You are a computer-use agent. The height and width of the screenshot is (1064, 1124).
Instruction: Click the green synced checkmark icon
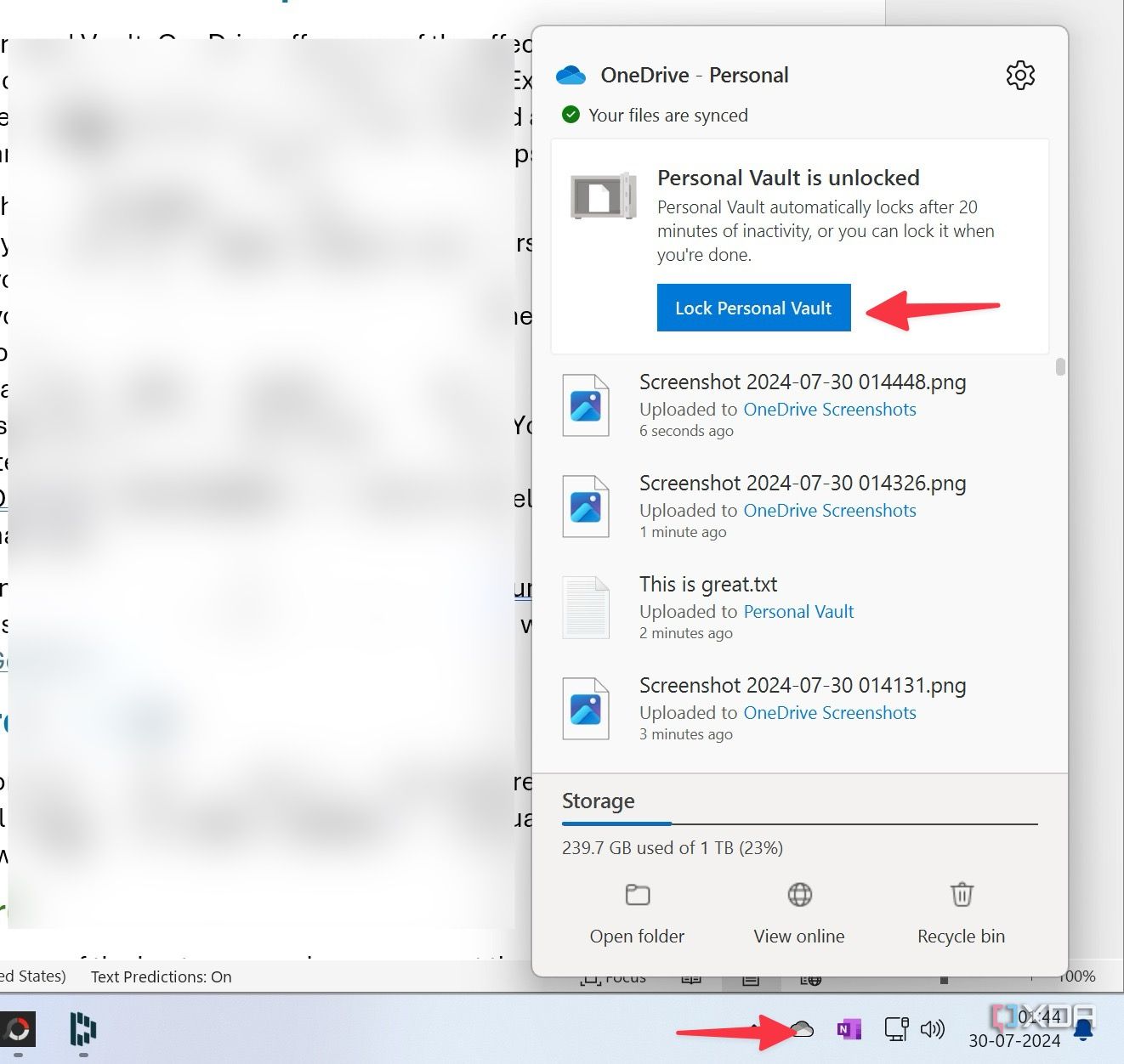click(570, 114)
